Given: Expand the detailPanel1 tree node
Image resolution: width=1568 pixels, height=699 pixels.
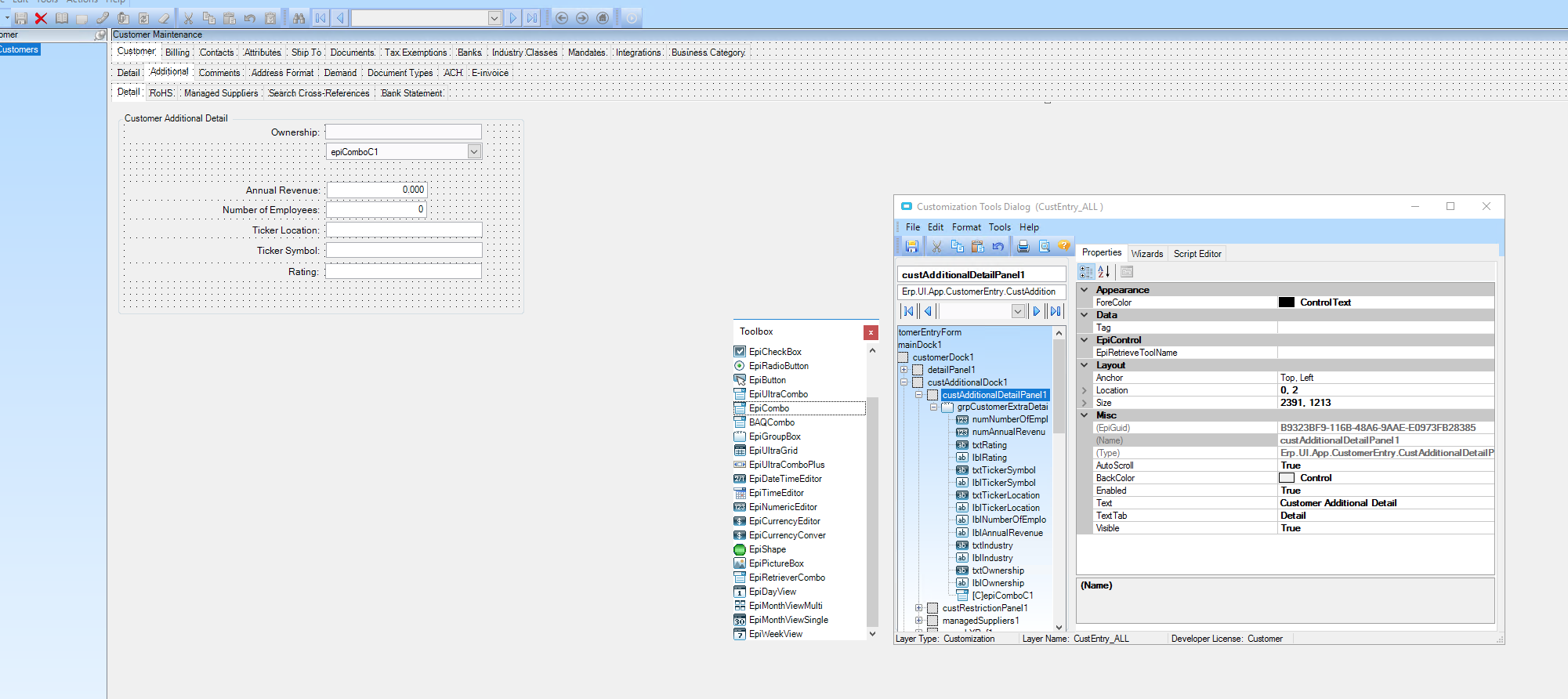Looking at the screenshot, I should (904, 370).
